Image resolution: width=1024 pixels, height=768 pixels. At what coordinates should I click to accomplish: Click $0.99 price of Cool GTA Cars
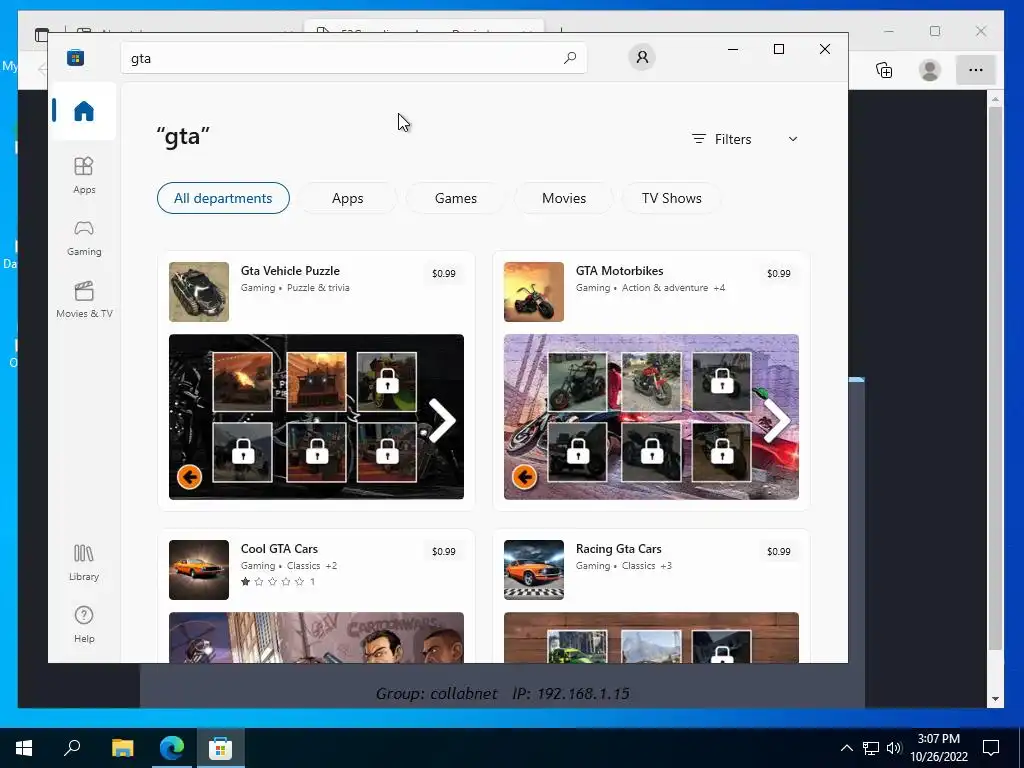tap(443, 552)
